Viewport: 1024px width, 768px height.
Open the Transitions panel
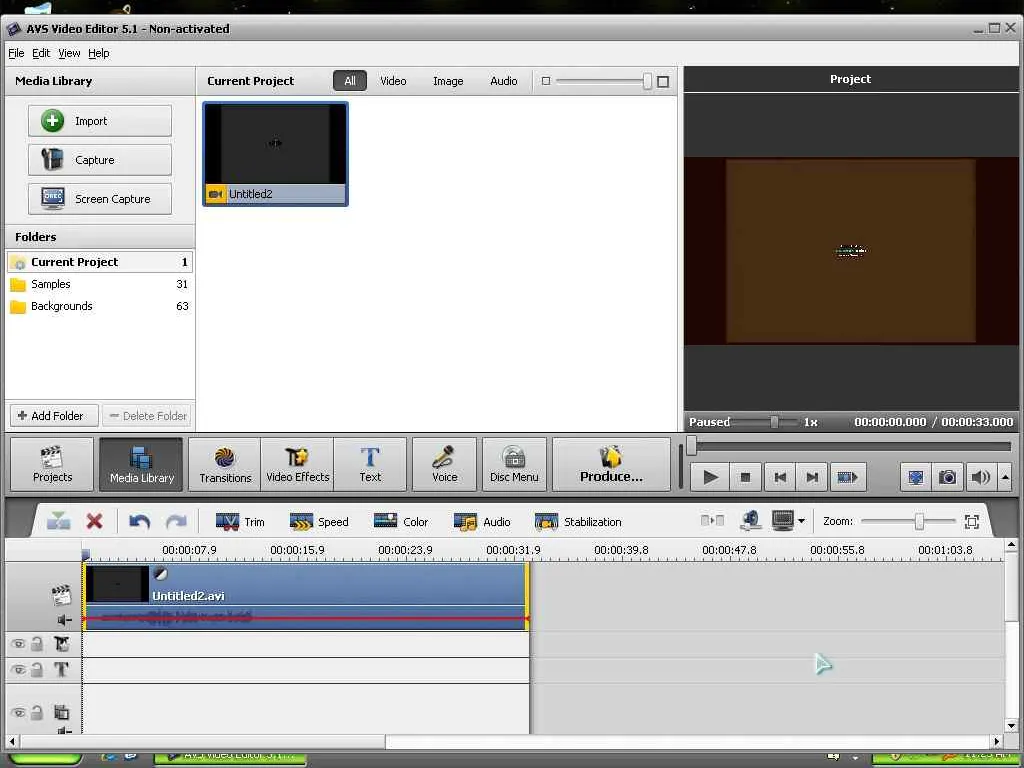225,464
